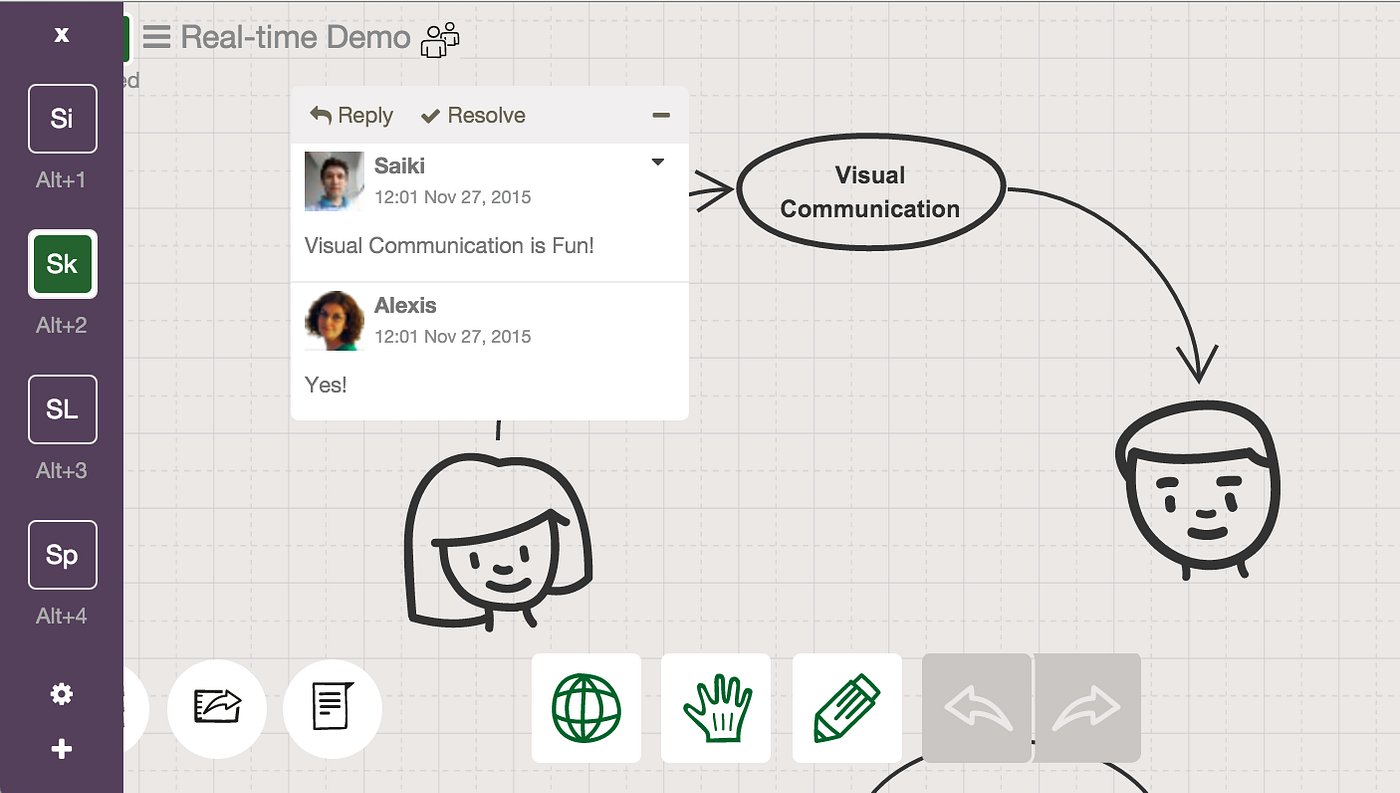Screen dimensions: 1400x793
Task: Click Alexis's profile picture thumbnail
Action: [x=333, y=320]
